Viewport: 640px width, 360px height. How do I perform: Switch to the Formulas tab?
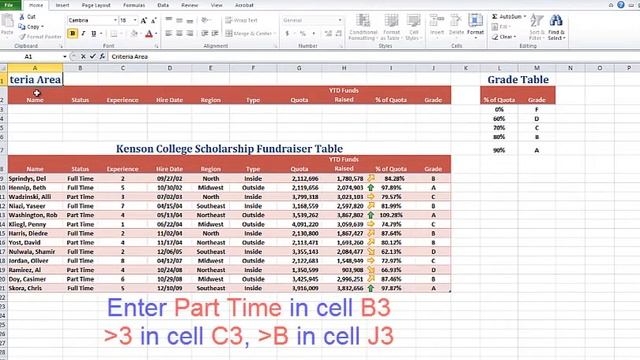134,5
